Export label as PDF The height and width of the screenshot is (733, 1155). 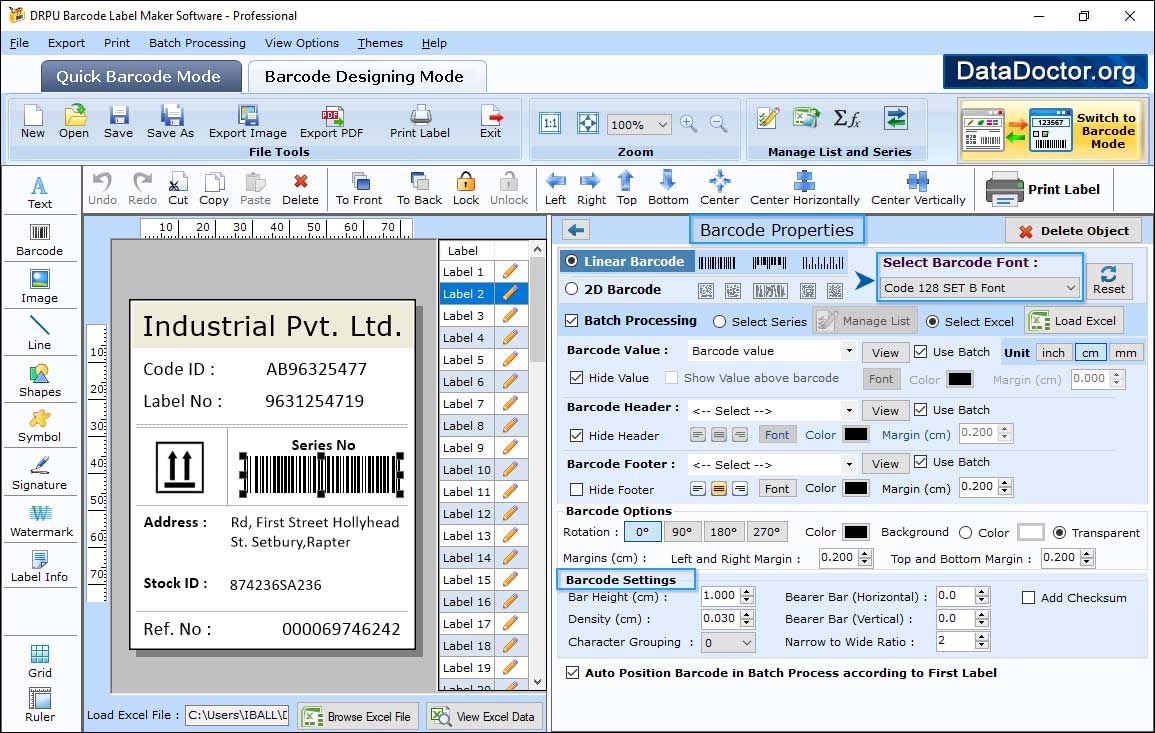[331, 122]
